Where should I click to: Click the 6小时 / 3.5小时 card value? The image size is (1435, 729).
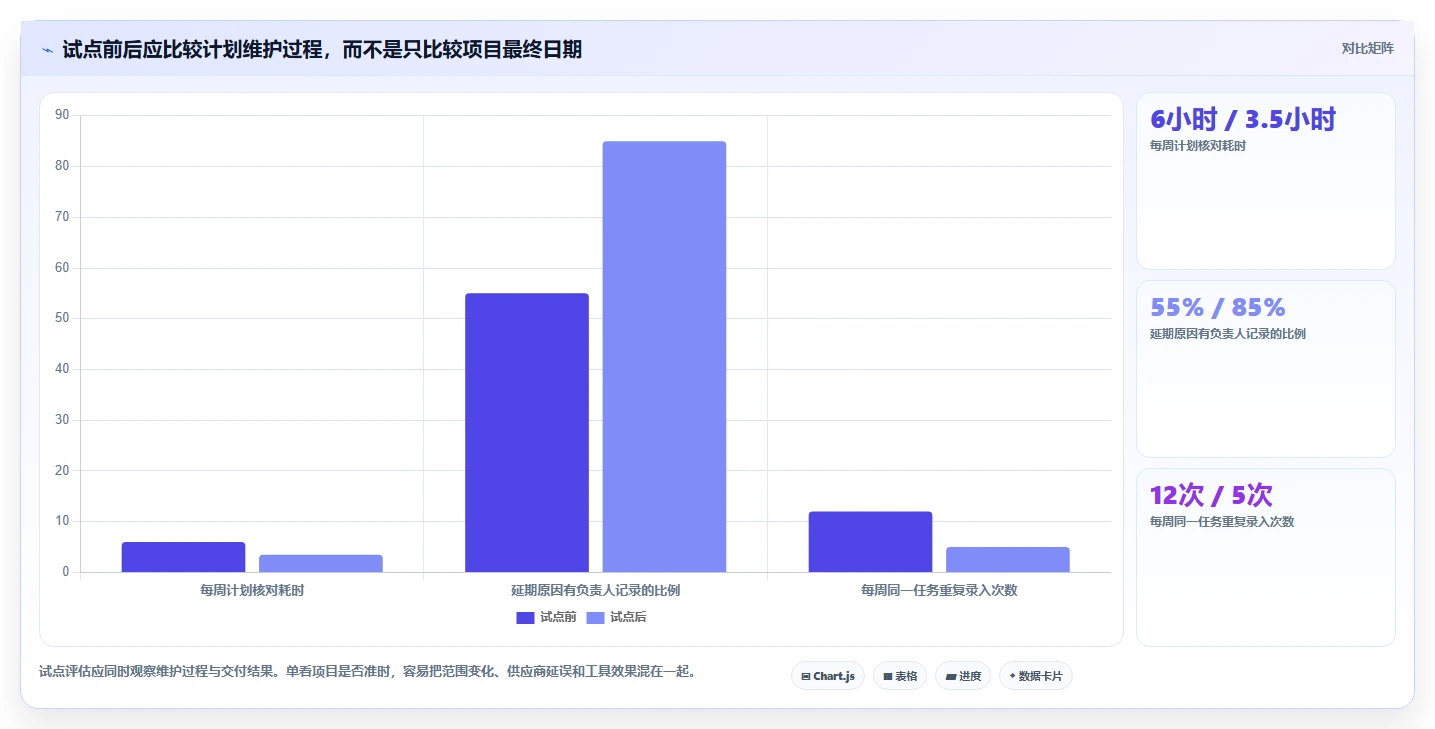click(1243, 120)
